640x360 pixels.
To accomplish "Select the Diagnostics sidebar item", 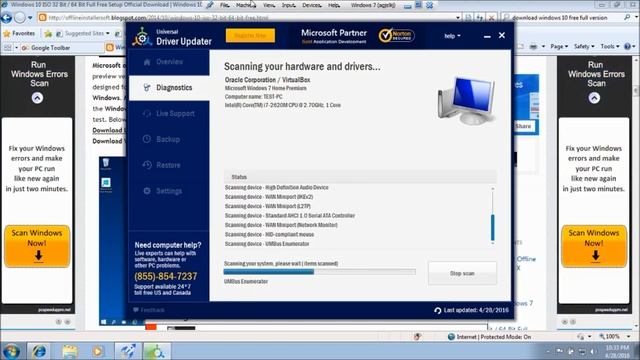I will pyautogui.click(x=169, y=88).
